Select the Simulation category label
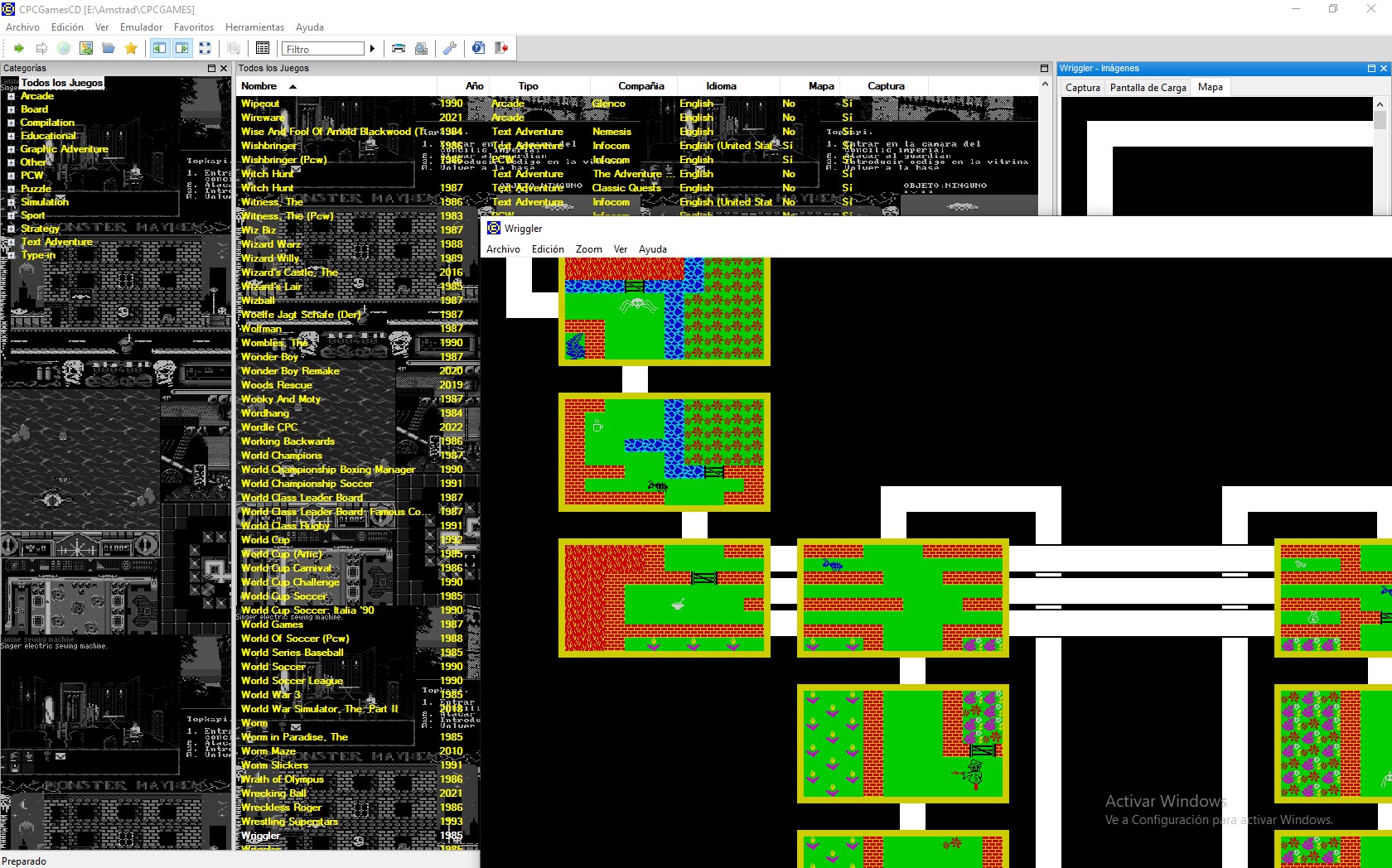 (x=45, y=202)
